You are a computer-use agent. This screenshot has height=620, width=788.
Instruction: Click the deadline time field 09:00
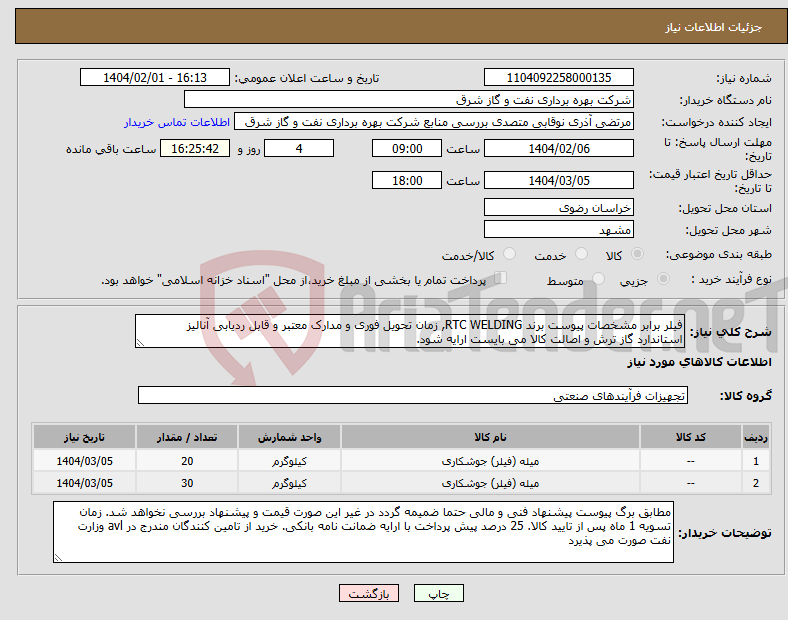pyautogui.click(x=407, y=148)
